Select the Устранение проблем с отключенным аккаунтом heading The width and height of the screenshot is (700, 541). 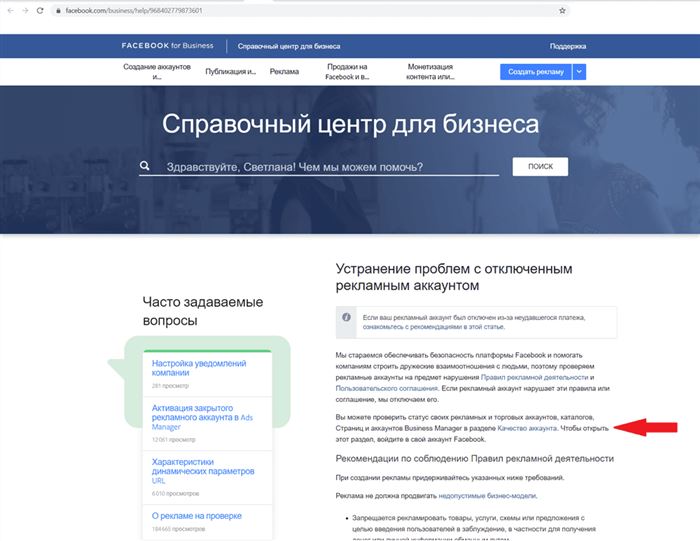(454, 277)
